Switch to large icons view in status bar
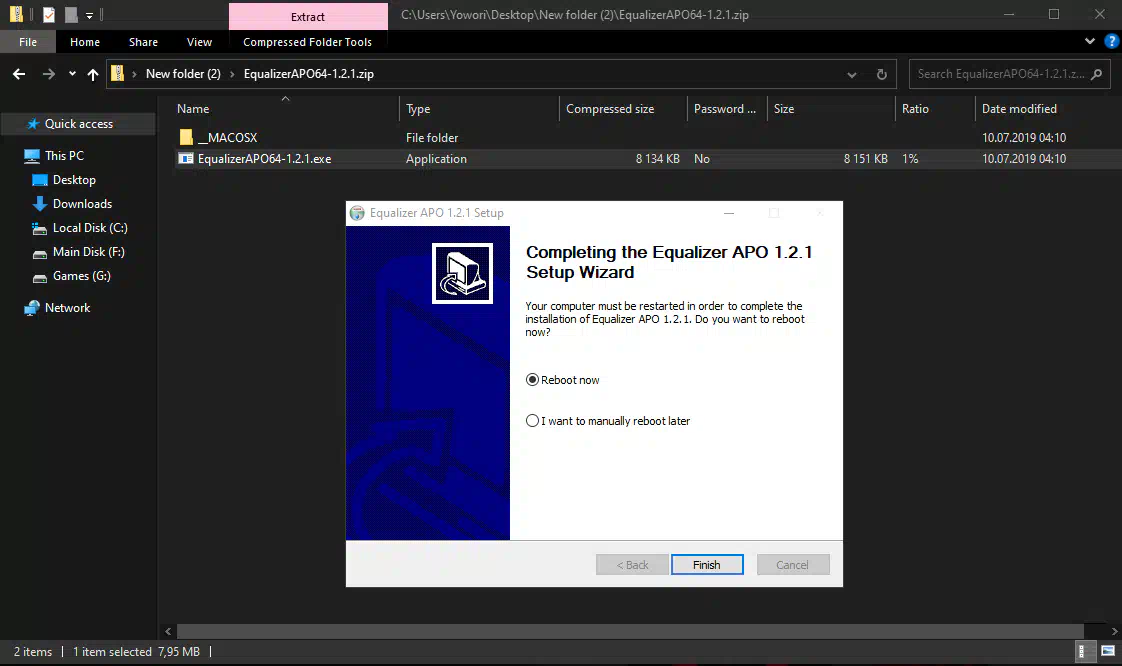The image size is (1122, 666). [1108, 651]
